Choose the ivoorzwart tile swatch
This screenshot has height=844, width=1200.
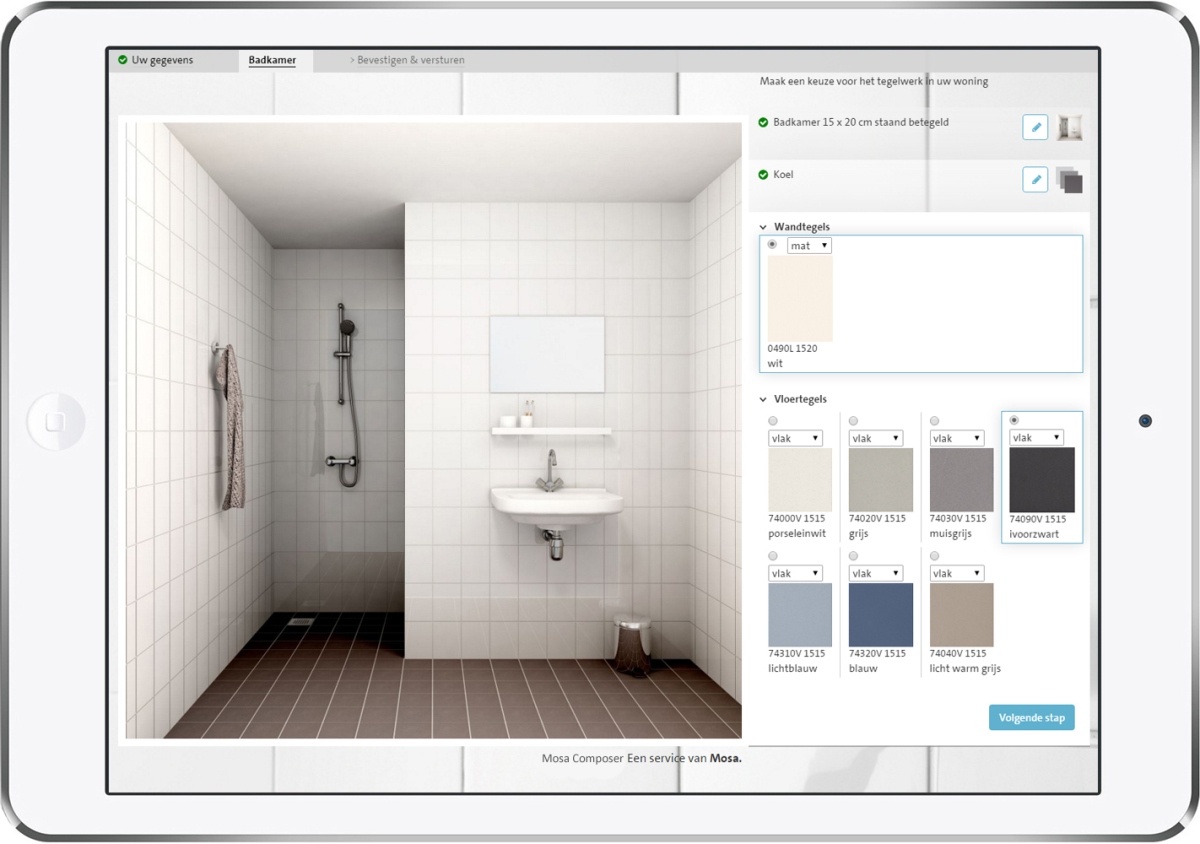pyautogui.click(x=1042, y=479)
